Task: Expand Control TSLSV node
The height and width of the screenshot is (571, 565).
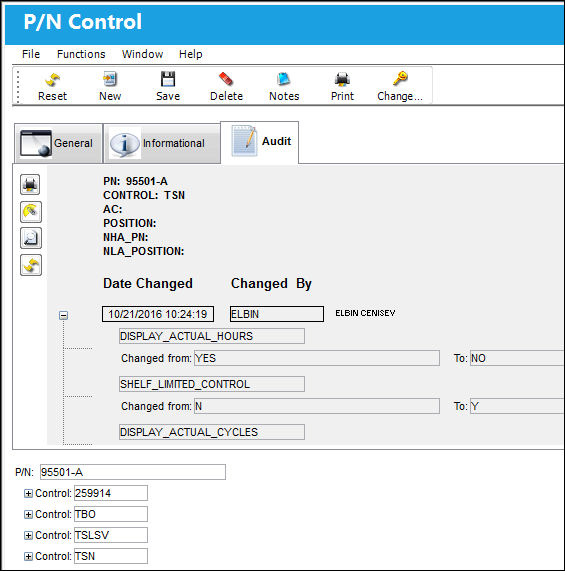Action: pos(28,535)
